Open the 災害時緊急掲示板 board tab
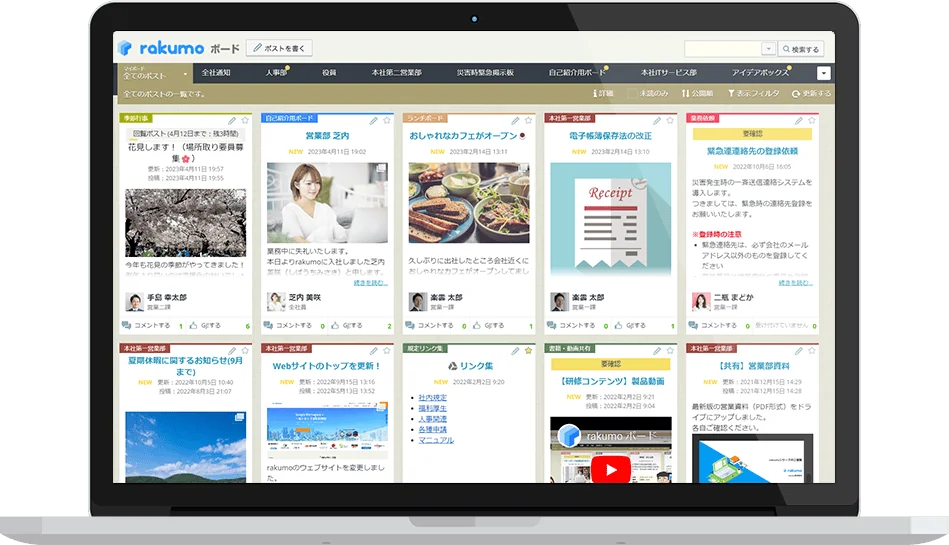 485,73
